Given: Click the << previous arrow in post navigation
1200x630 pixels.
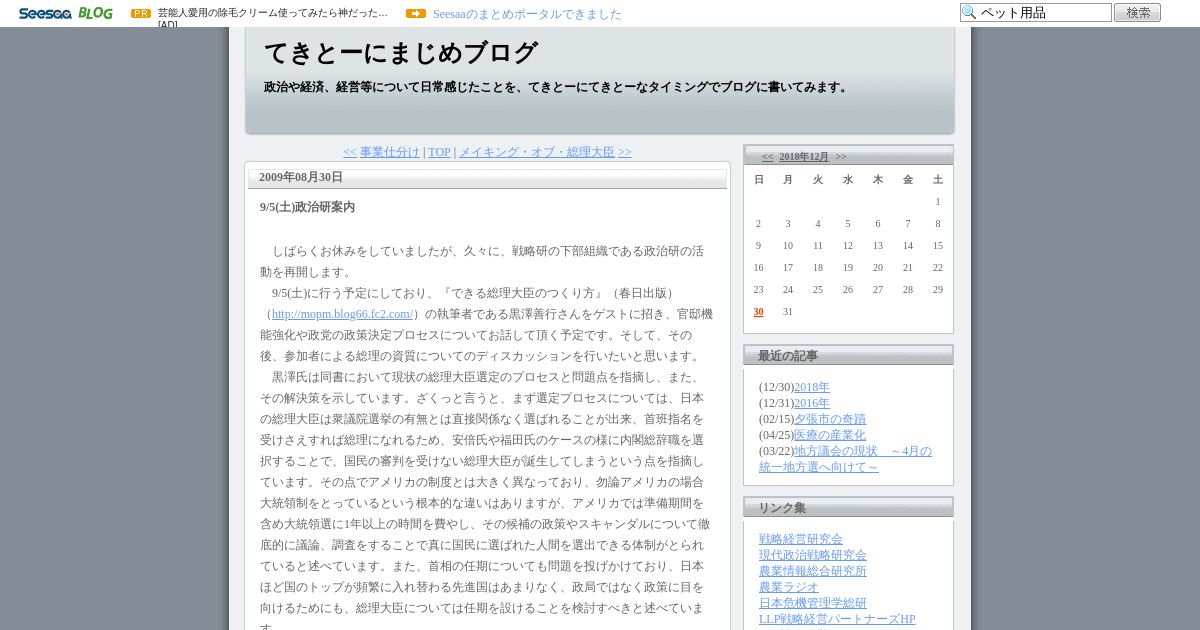Looking at the screenshot, I should click(x=350, y=152).
